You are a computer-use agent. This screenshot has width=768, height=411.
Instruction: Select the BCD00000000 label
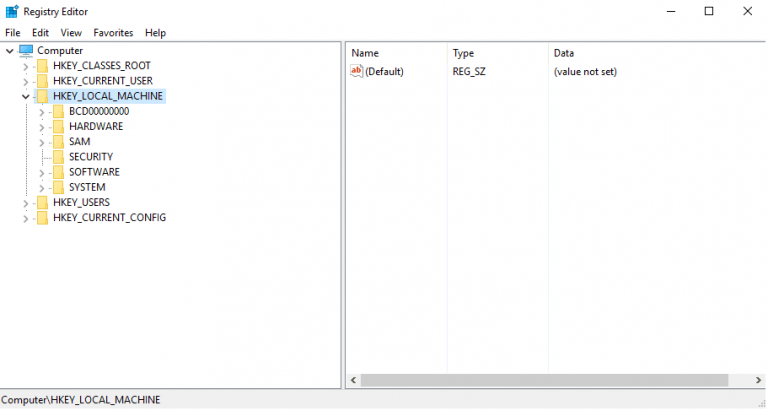point(99,111)
